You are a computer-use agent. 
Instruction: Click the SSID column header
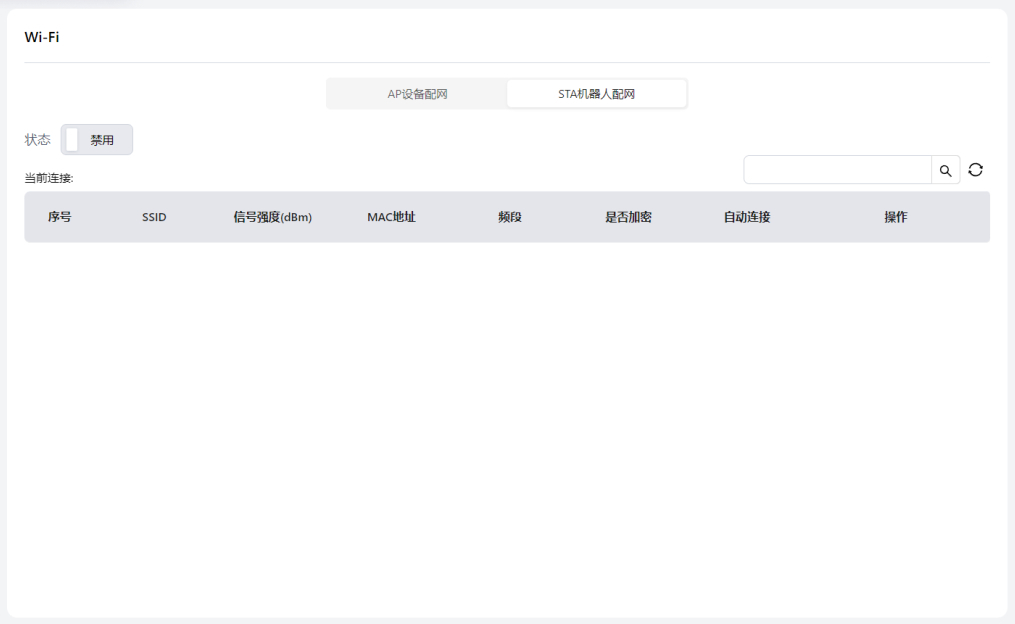[x=154, y=217]
